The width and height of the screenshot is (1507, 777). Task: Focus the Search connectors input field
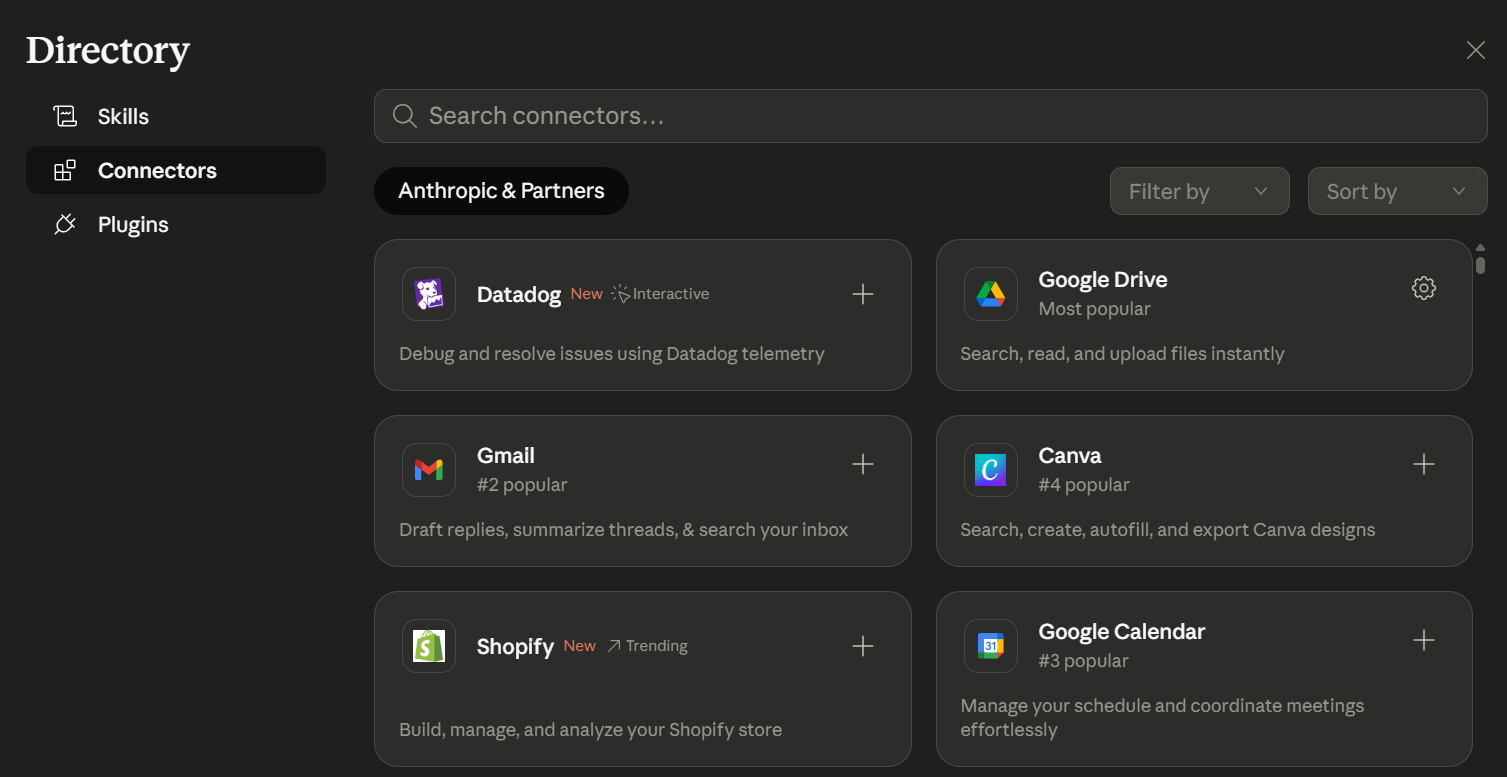931,116
